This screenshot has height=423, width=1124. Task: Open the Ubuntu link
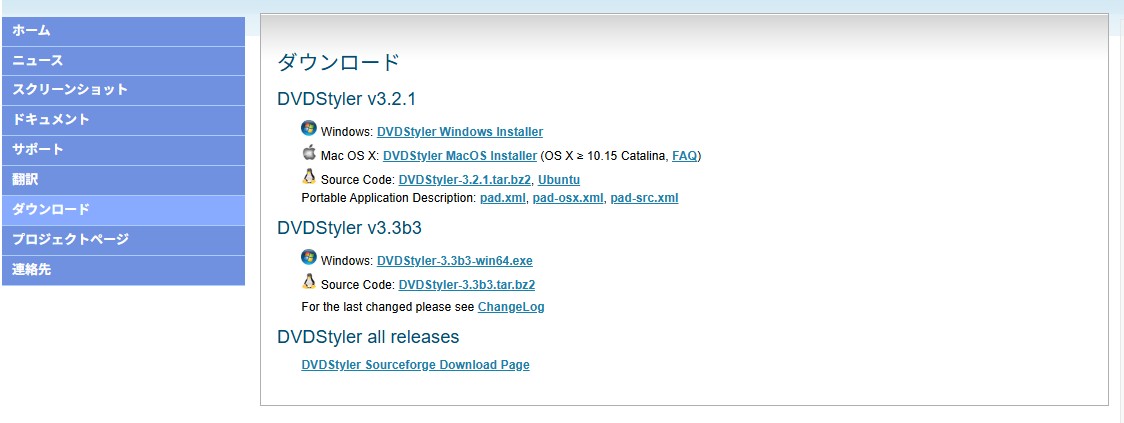click(x=559, y=179)
